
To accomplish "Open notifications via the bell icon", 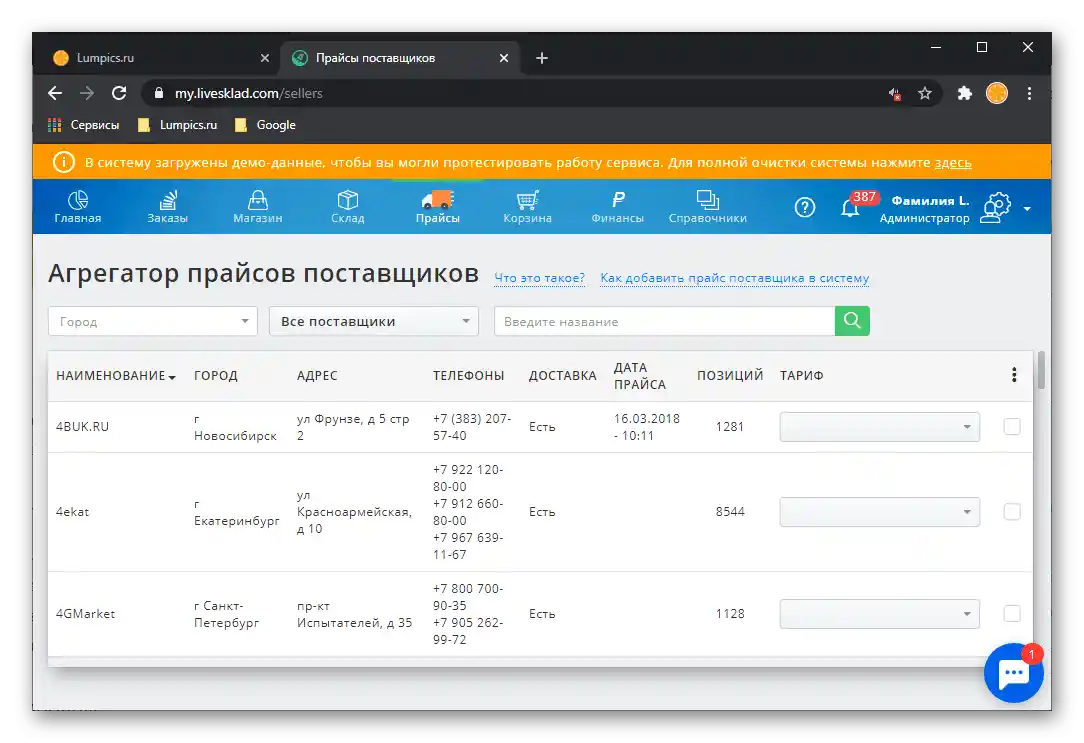I will pyautogui.click(x=851, y=207).
